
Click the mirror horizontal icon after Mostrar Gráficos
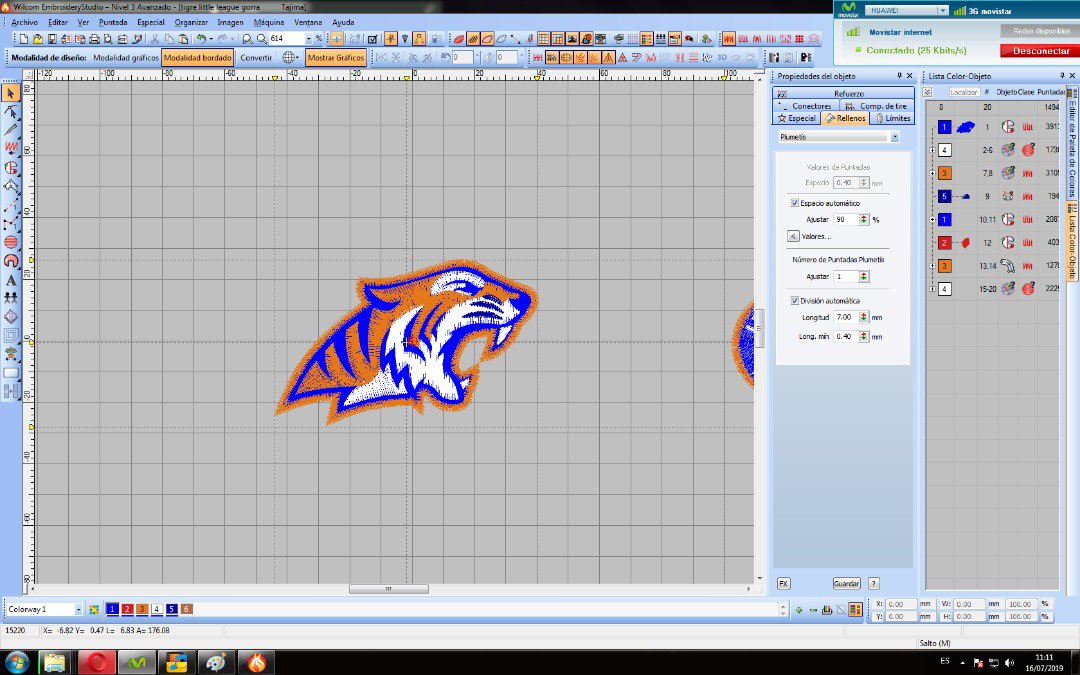click(381, 58)
